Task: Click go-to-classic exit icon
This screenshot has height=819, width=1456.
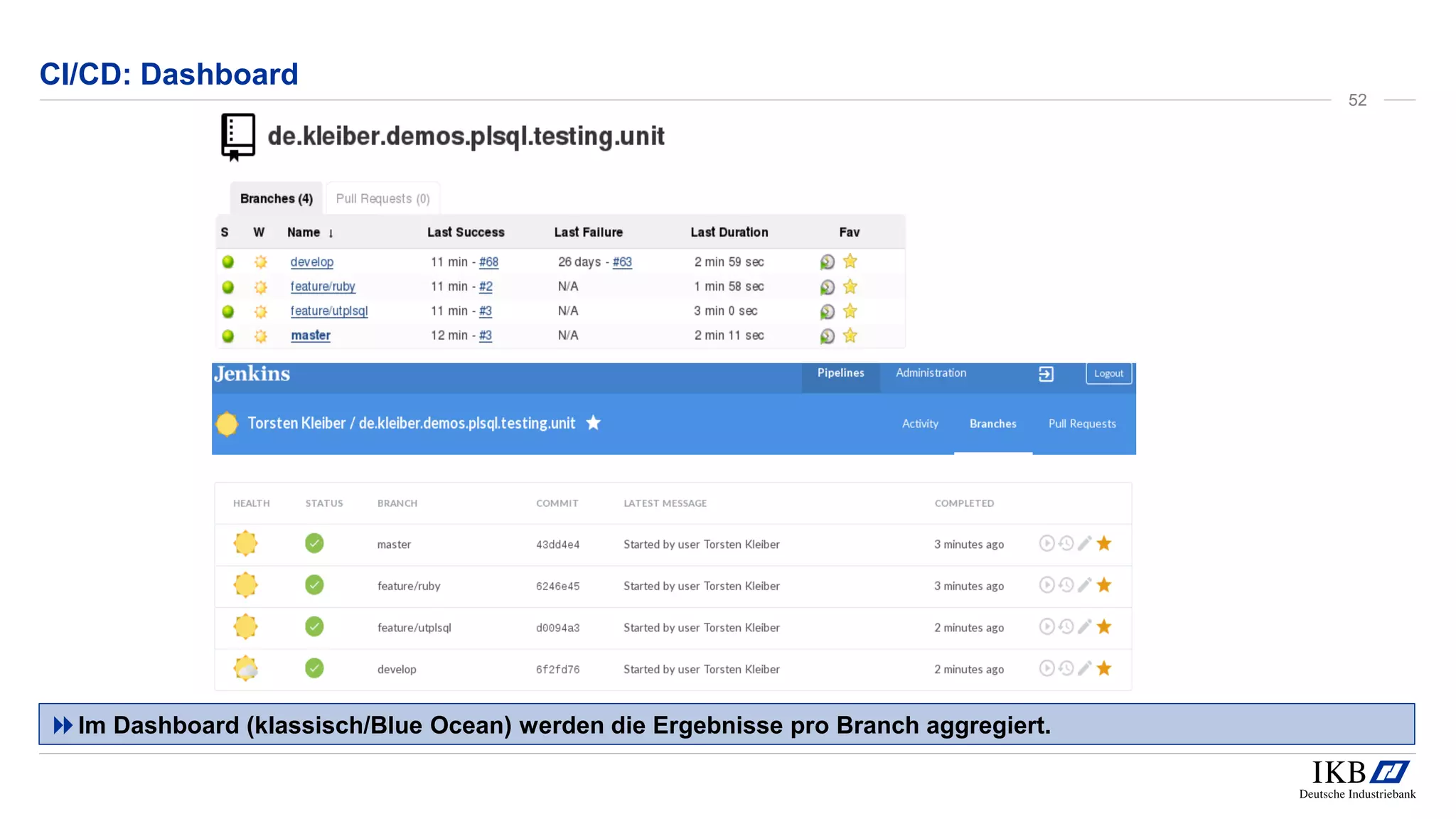Action: point(1046,374)
